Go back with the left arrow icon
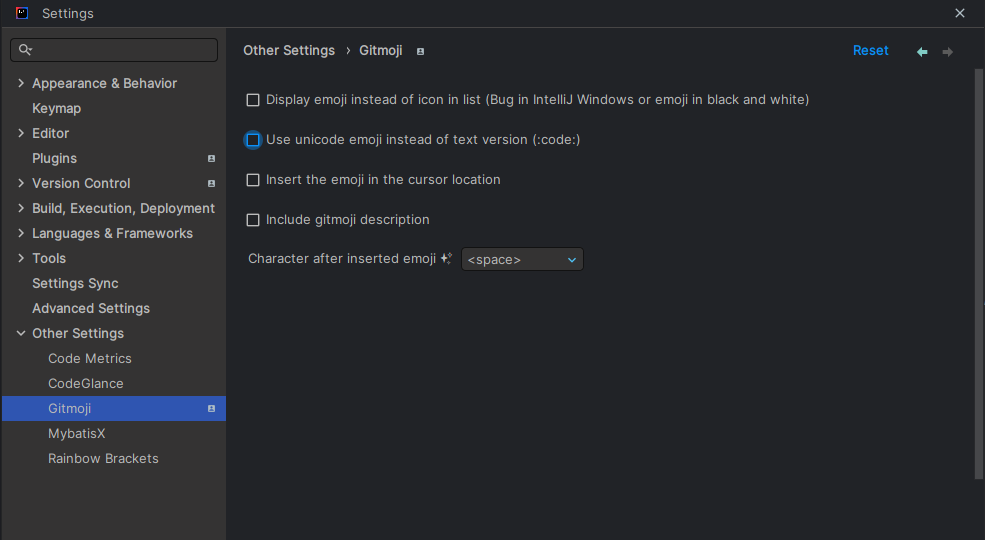 pos(922,52)
